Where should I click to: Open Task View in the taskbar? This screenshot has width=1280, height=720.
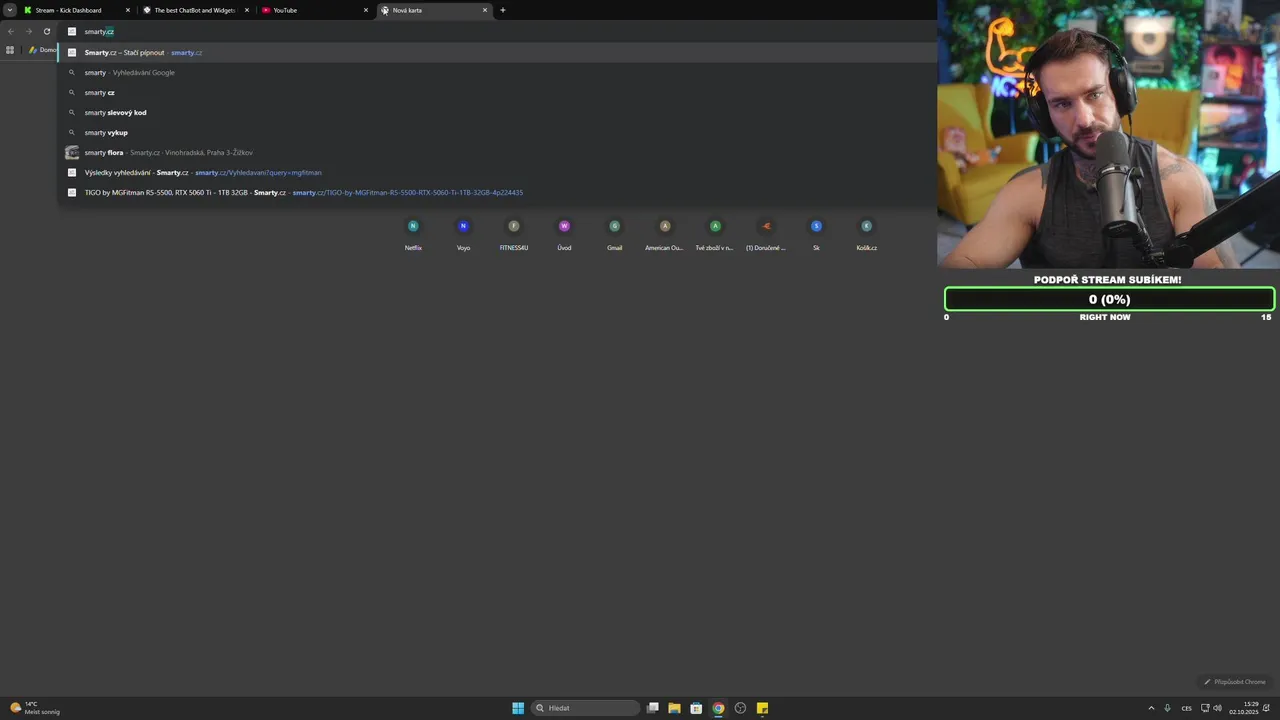pyautogui.click(x=653, y=708)
